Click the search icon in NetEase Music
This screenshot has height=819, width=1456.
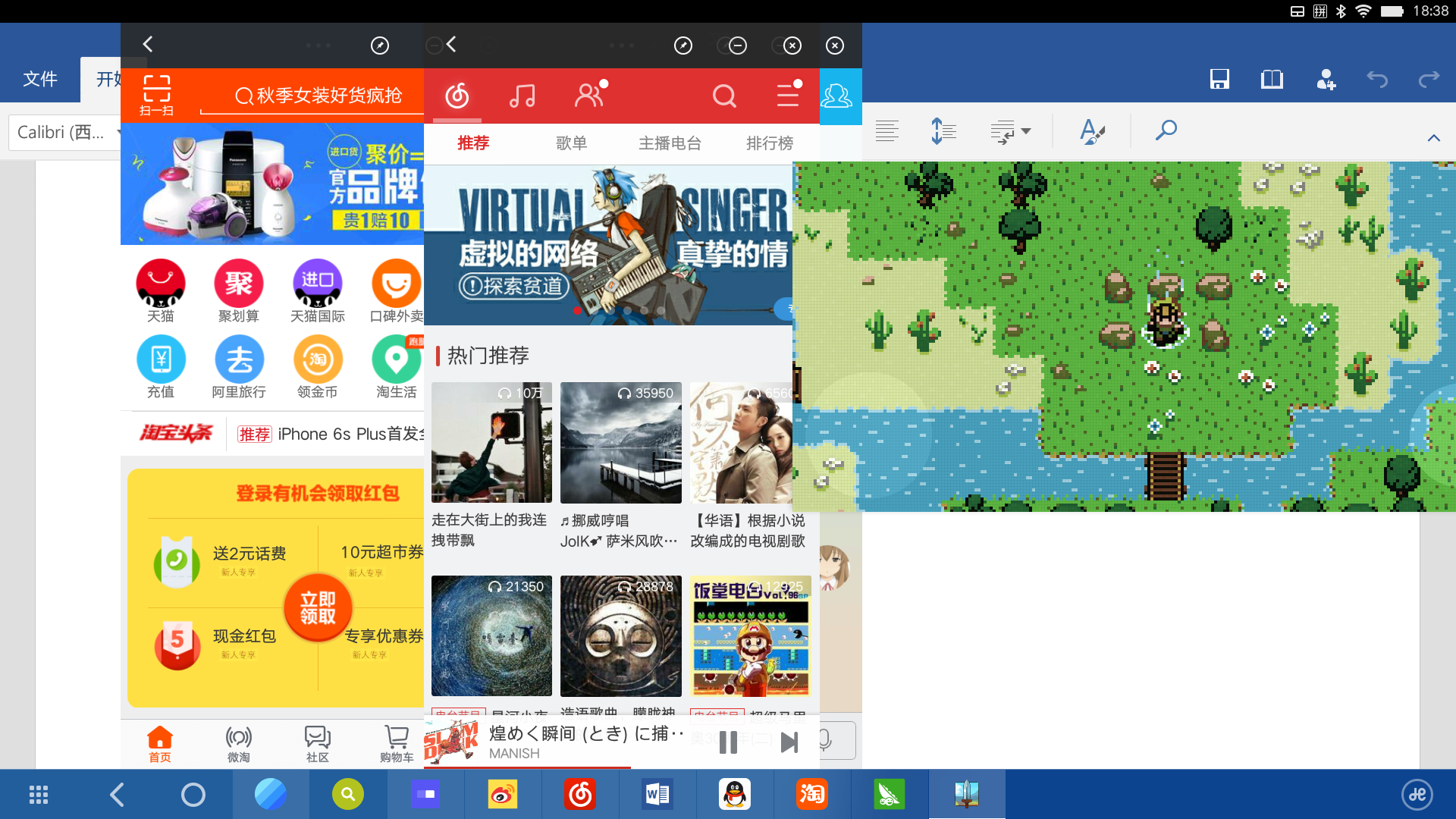click(x=724, y=96)
